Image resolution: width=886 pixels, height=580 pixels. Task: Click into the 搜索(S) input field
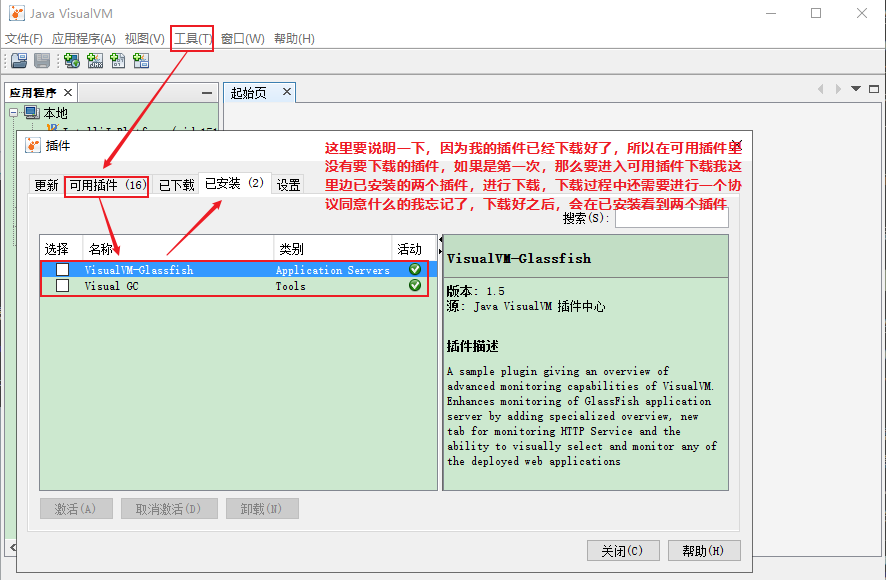671,218
